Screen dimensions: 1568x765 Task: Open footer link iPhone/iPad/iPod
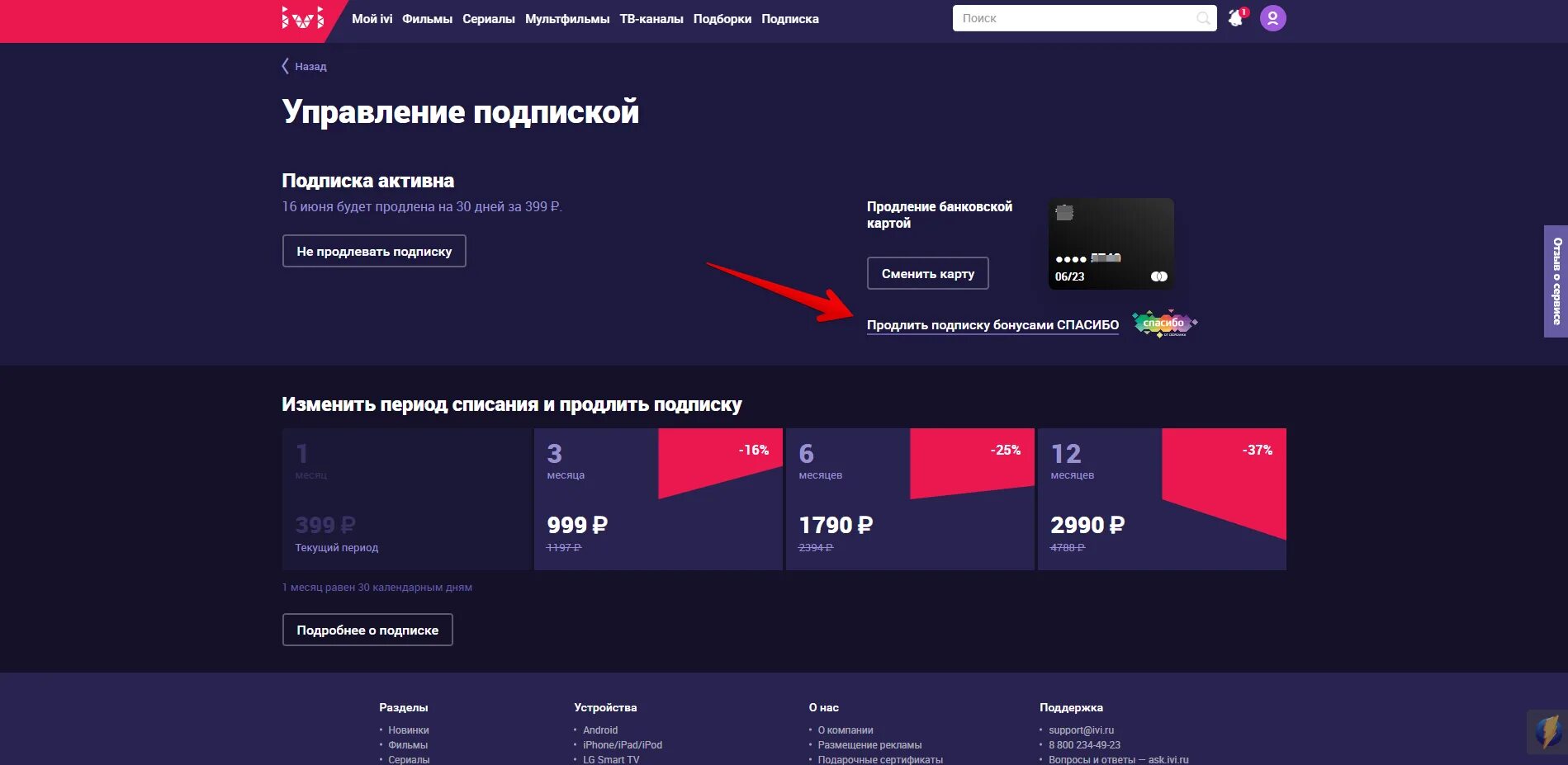pos(623,745)
